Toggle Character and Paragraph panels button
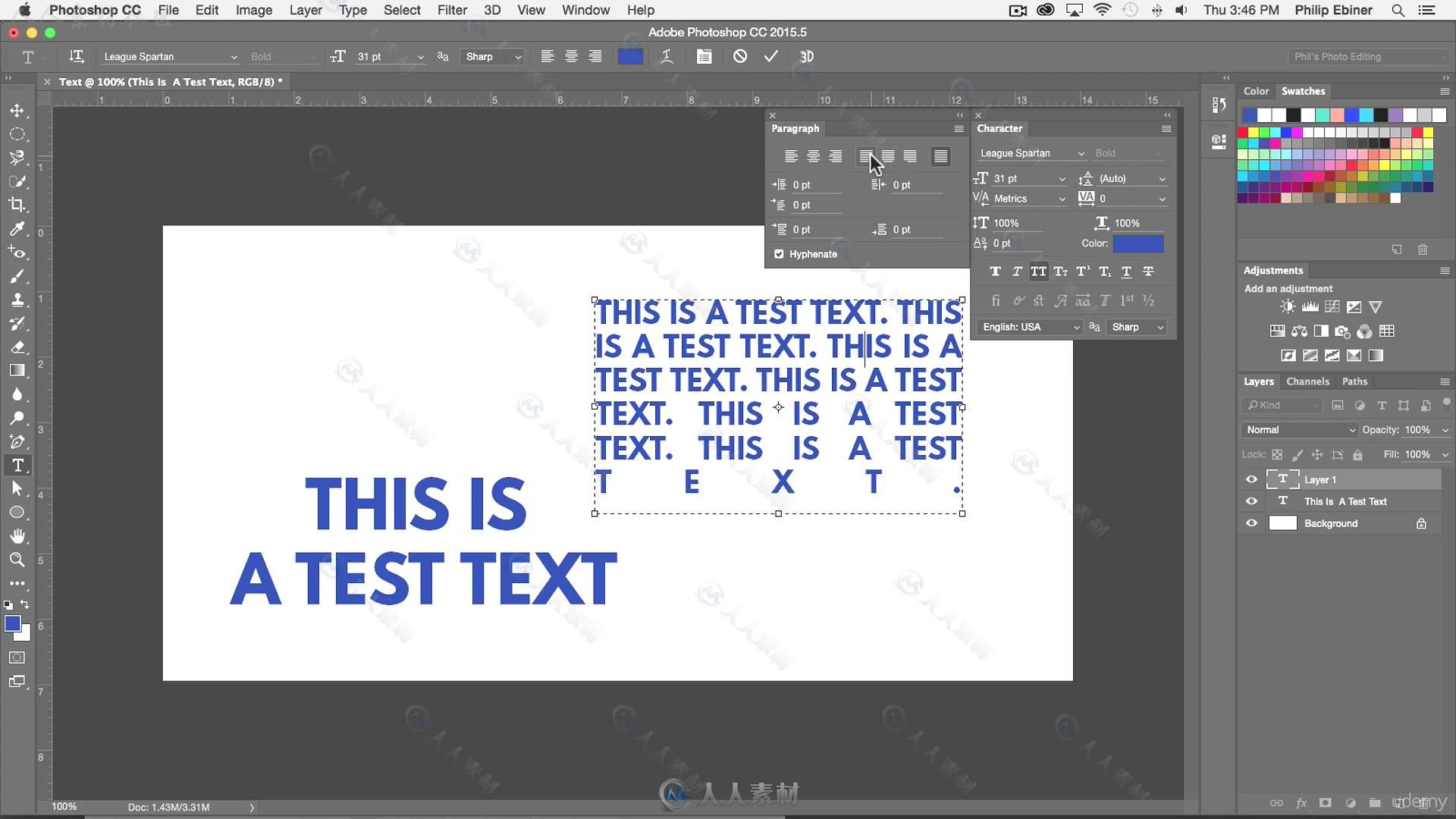Screen dimensions: 1456x819 [704, 57]
